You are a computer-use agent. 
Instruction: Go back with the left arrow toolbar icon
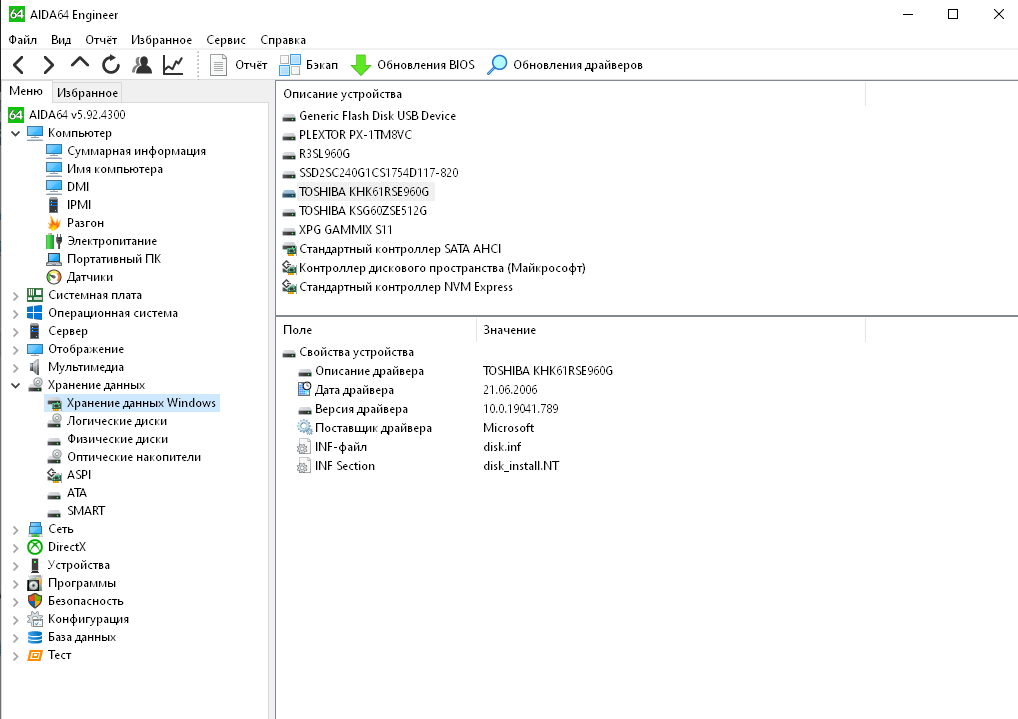(19, 65)
